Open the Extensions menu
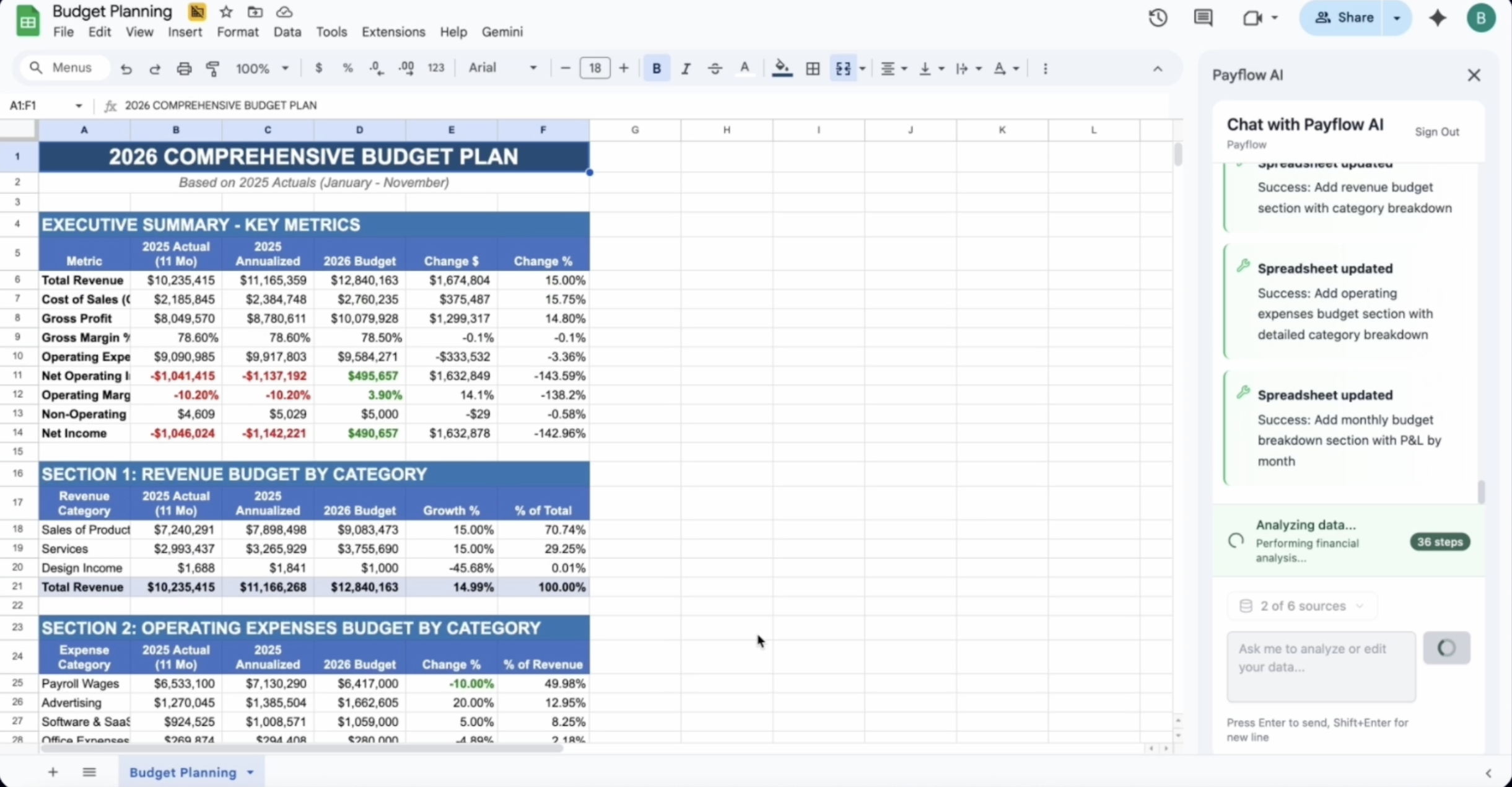Image resolution: width=1512 pixels, height=787 pixels. pos(393,32)
